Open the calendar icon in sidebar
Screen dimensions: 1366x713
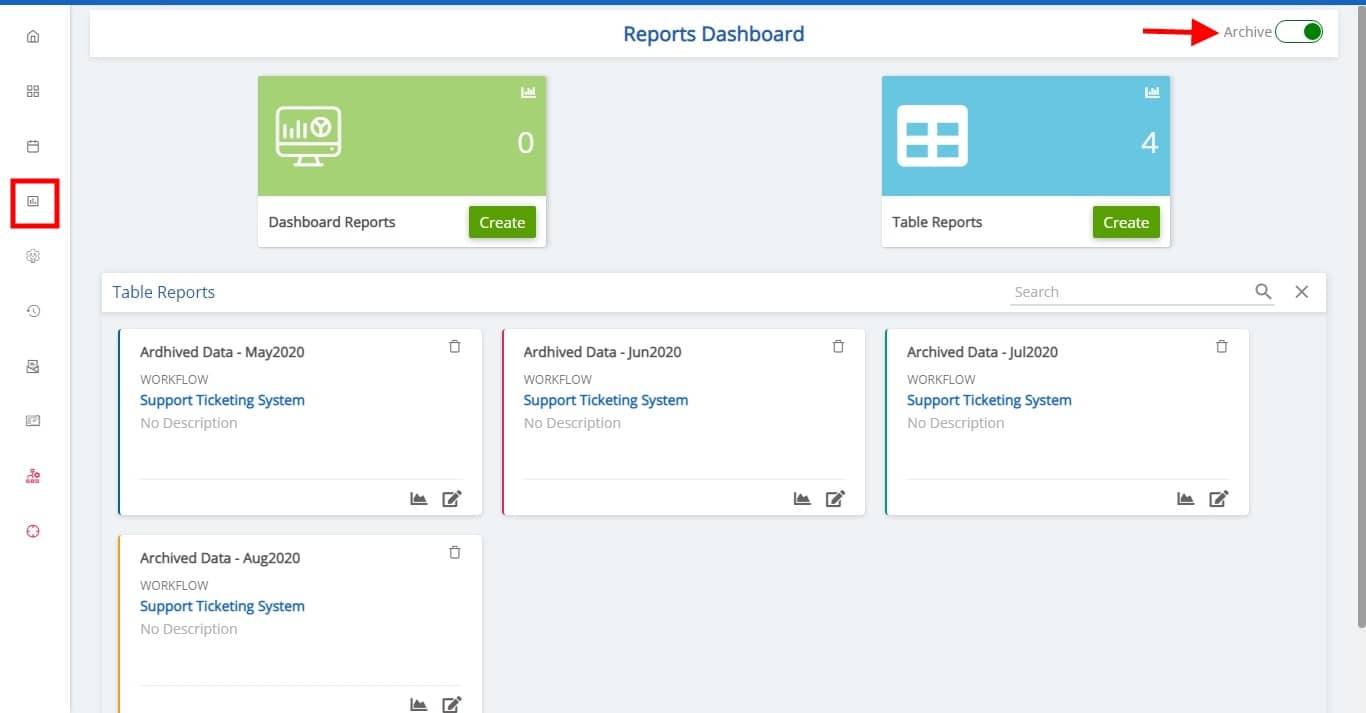click(x=33, y=146)
